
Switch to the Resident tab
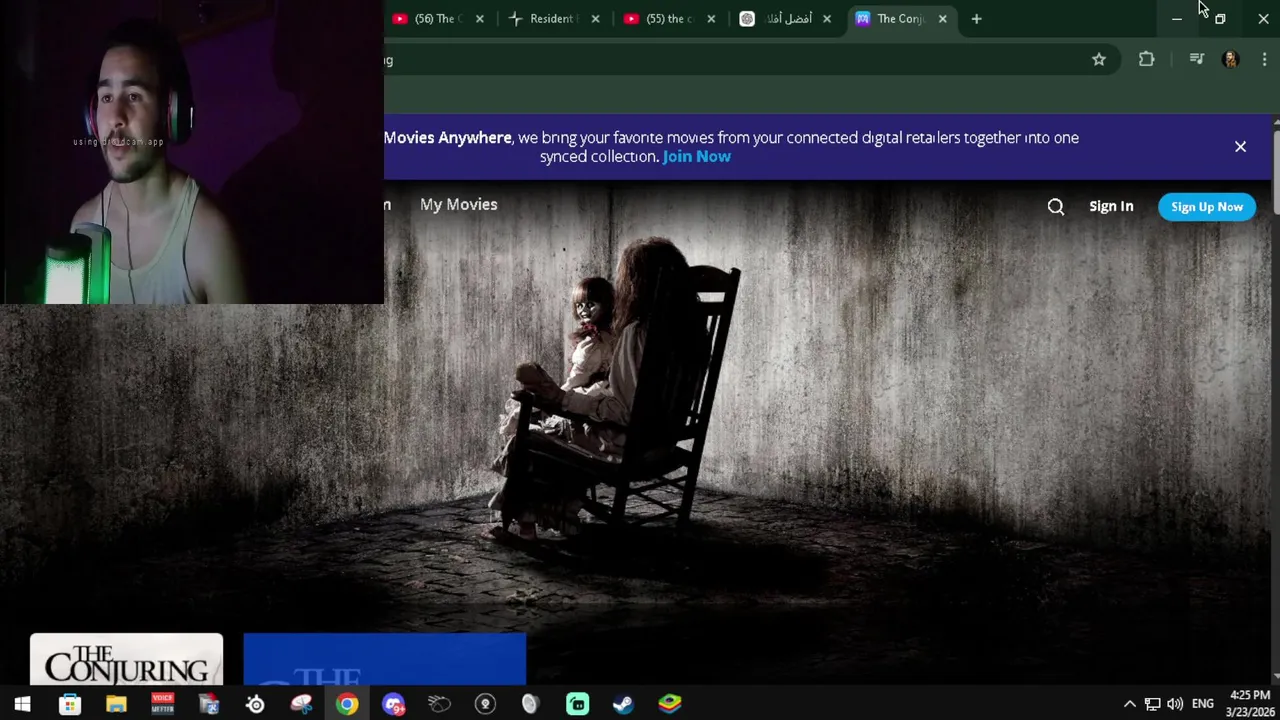point(552,18)
